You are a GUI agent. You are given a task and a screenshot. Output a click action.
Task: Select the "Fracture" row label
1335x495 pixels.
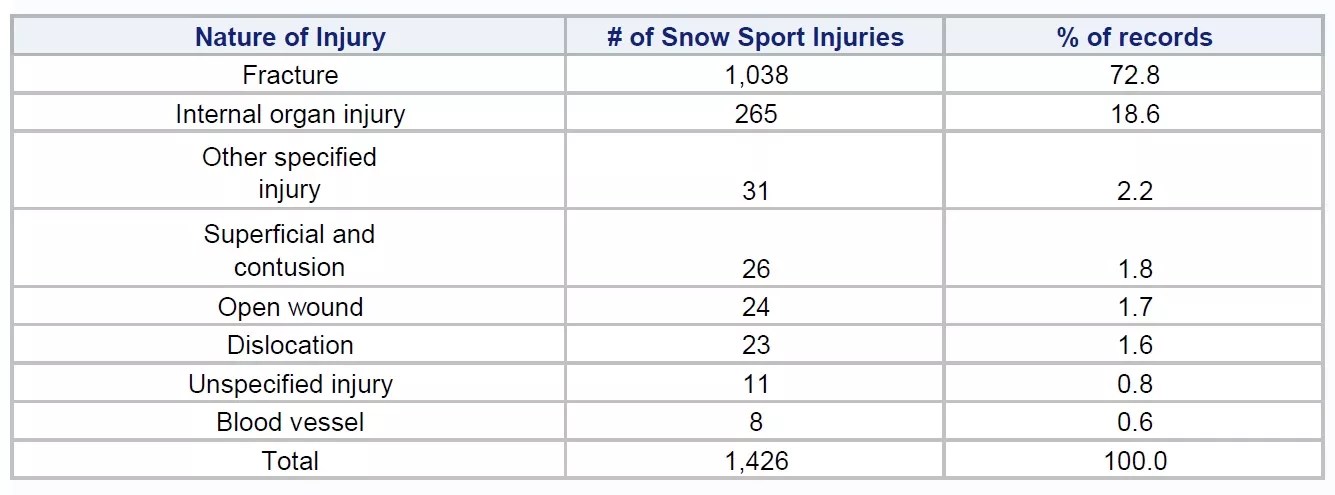coord(290,75)
